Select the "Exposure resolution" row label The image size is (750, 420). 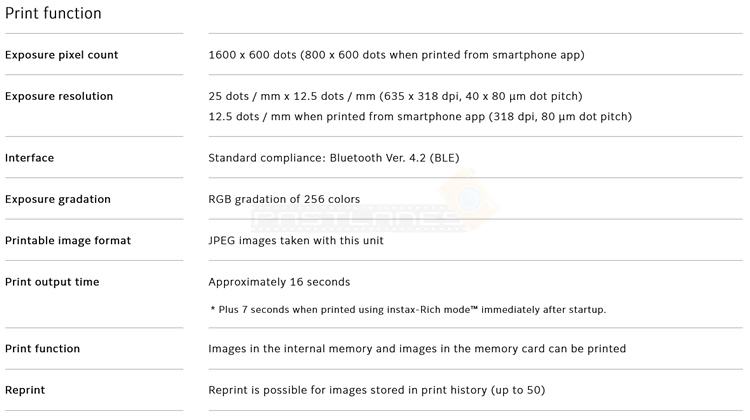pos(59,97)
